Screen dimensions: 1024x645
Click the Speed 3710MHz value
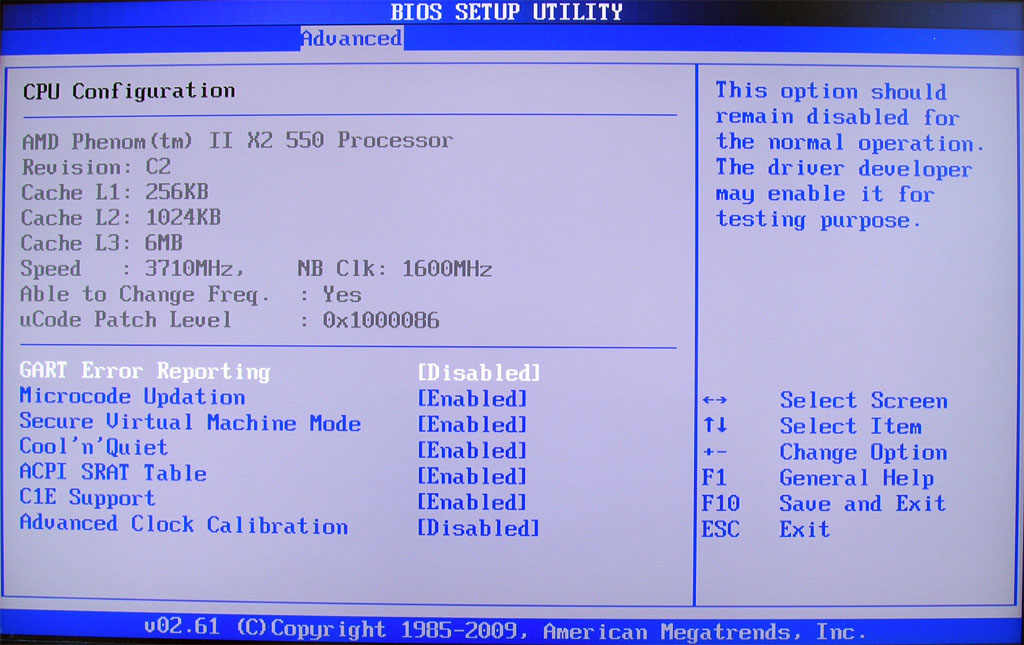coord(194,268)
